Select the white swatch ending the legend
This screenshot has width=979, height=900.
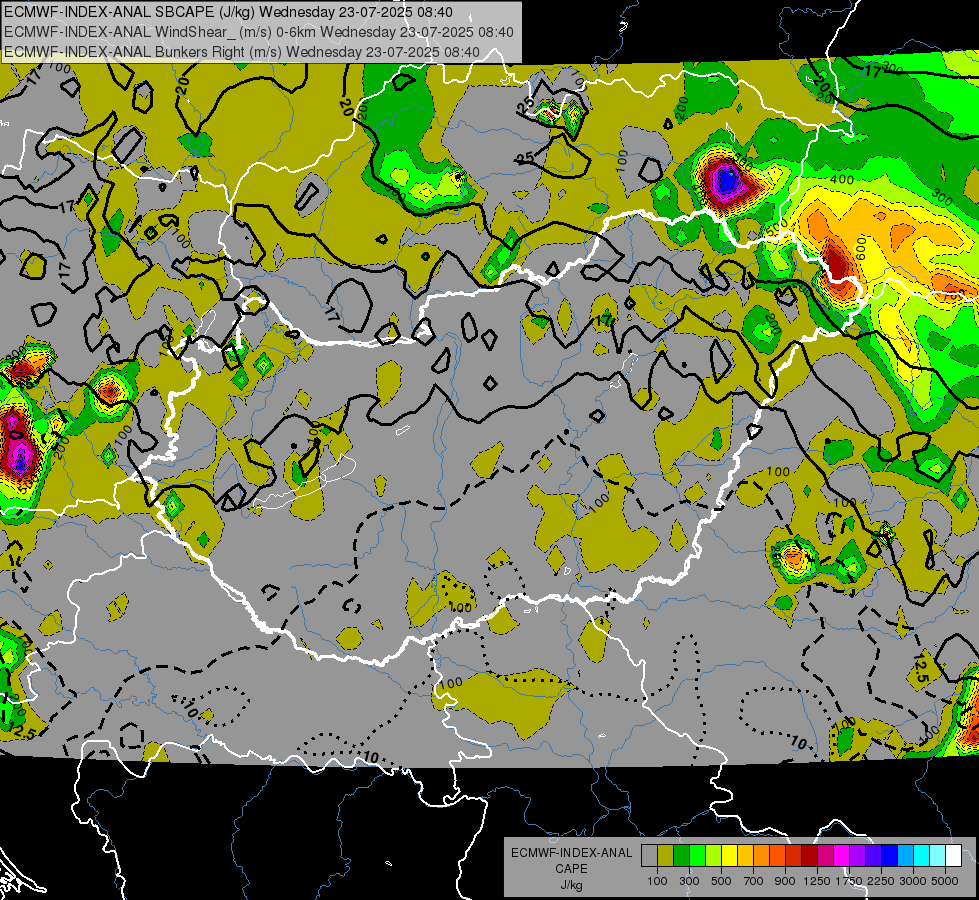pos(953,855)
